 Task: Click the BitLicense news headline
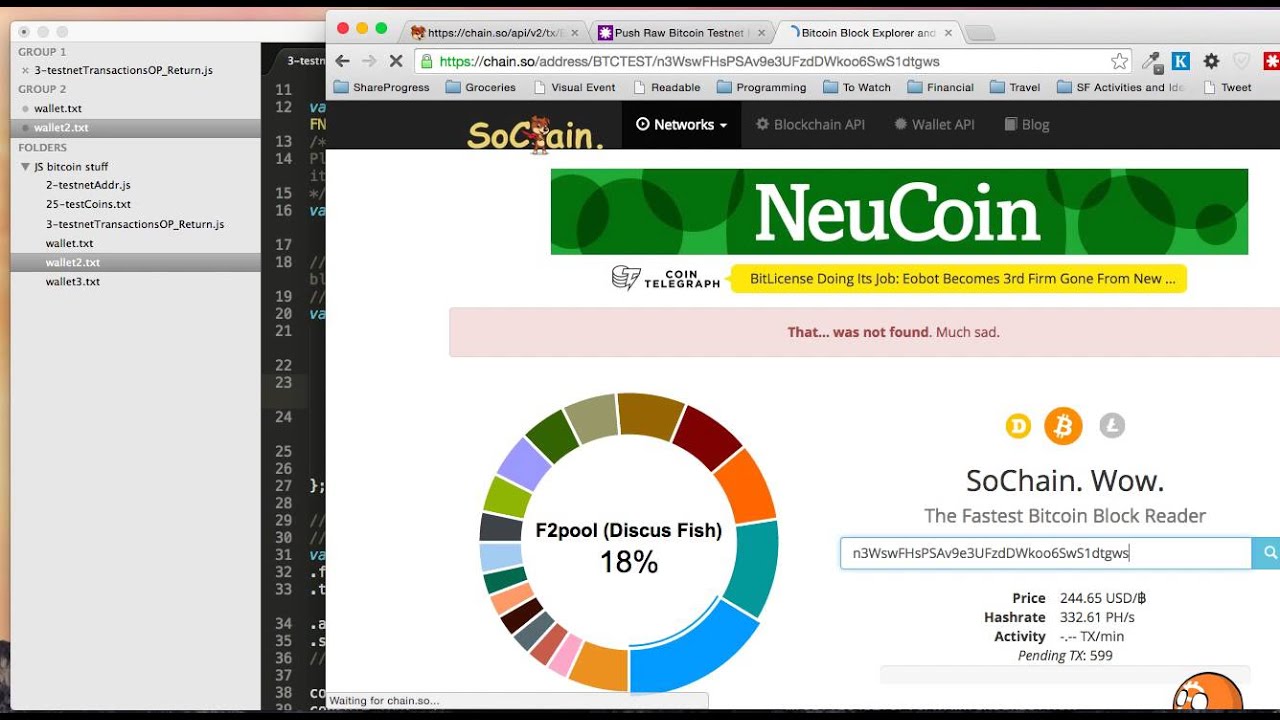(962, 279)
